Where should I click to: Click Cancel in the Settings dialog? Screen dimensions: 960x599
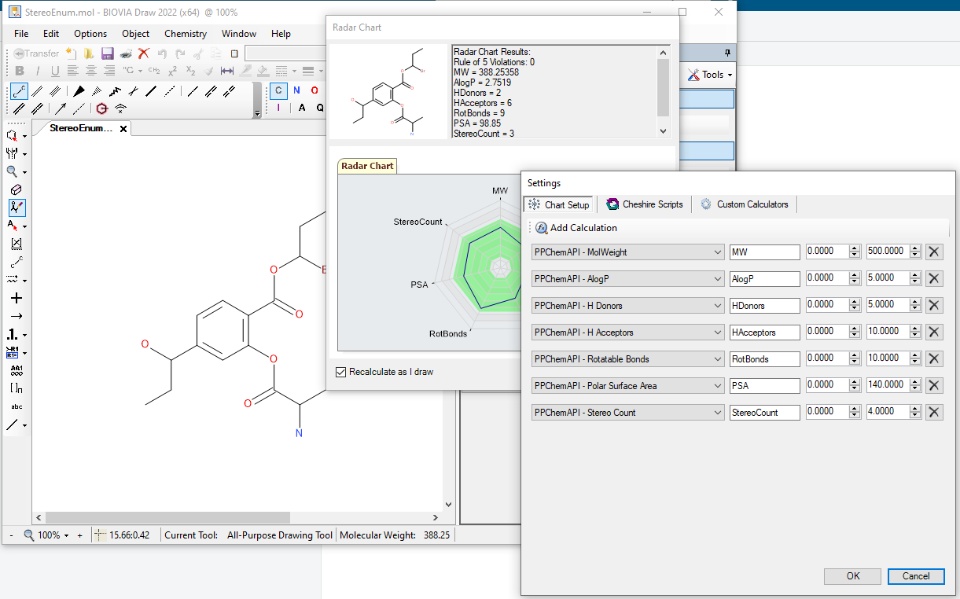tap(916, 576)
